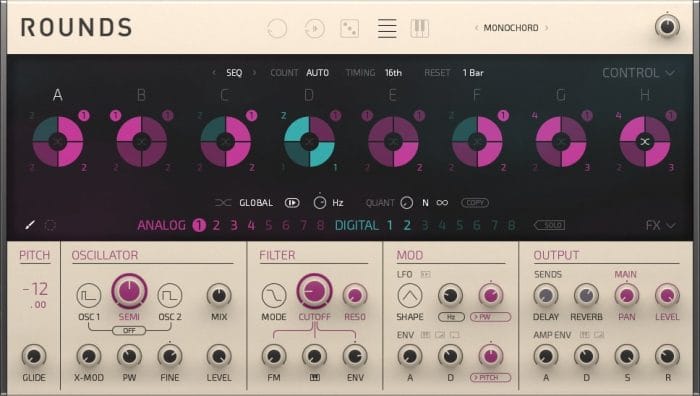Screen dimensions: 700x396
Task: Open the hamburger lines menu icon
Action: 387,28
